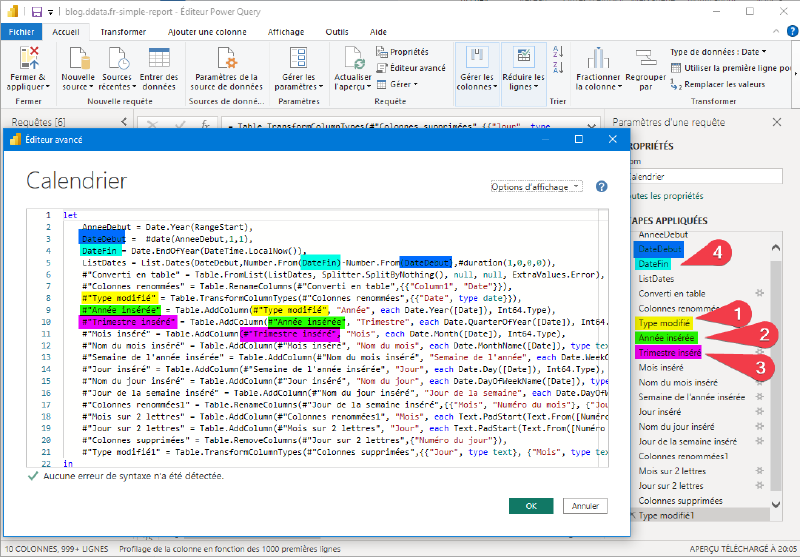
Task: Collapse the ribbon with the chevron
Action: (776, 31)
